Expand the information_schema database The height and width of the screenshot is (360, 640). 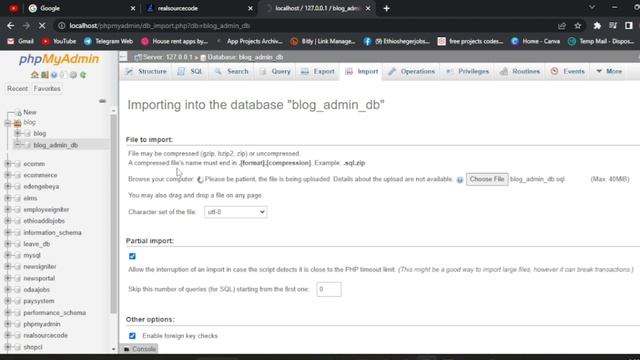click(x=8, y=233)
